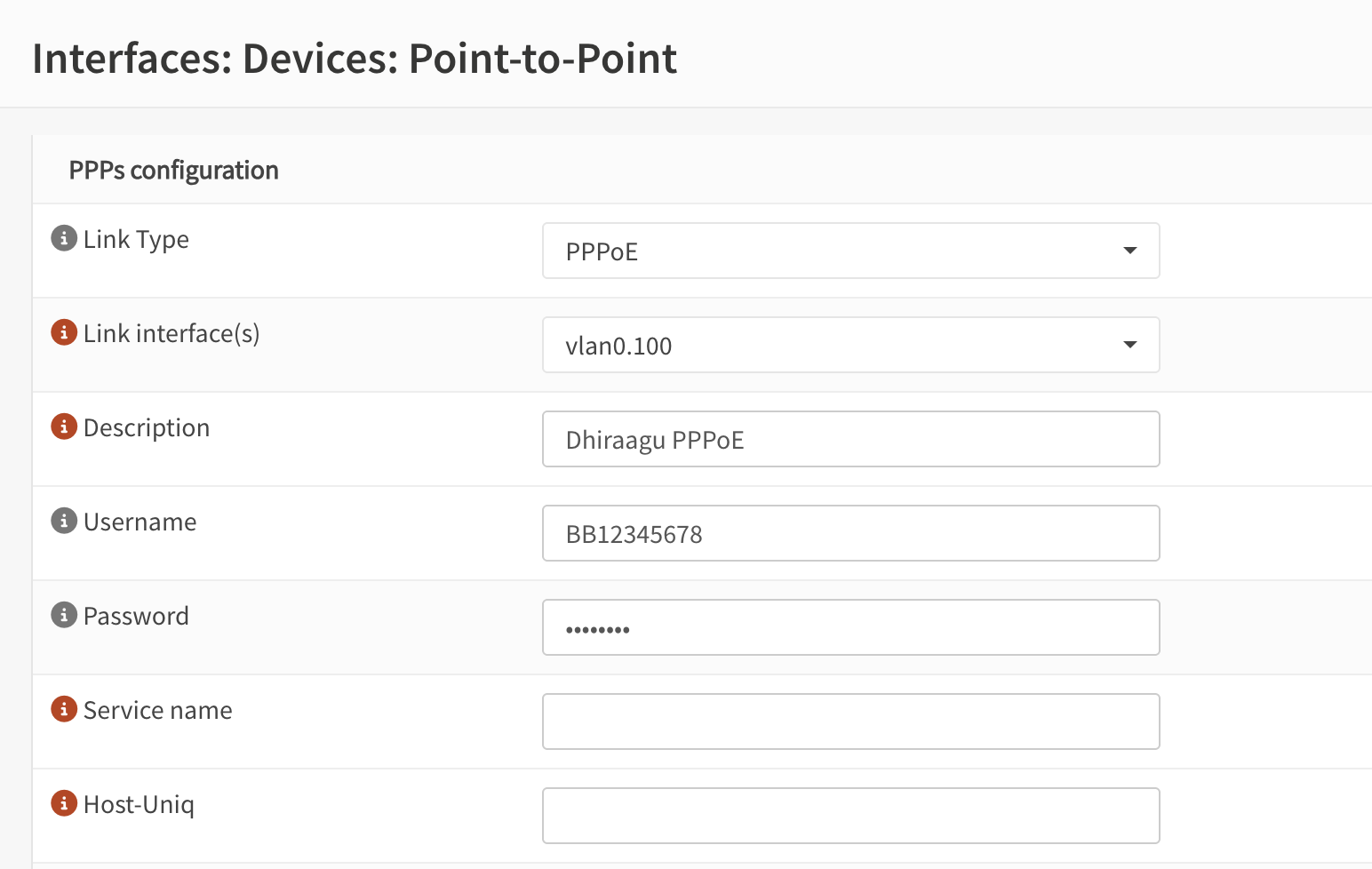Click the chevron on the vlan0.100 selector
Screen dimensions: 1372x869
(x=1129, y=345)
